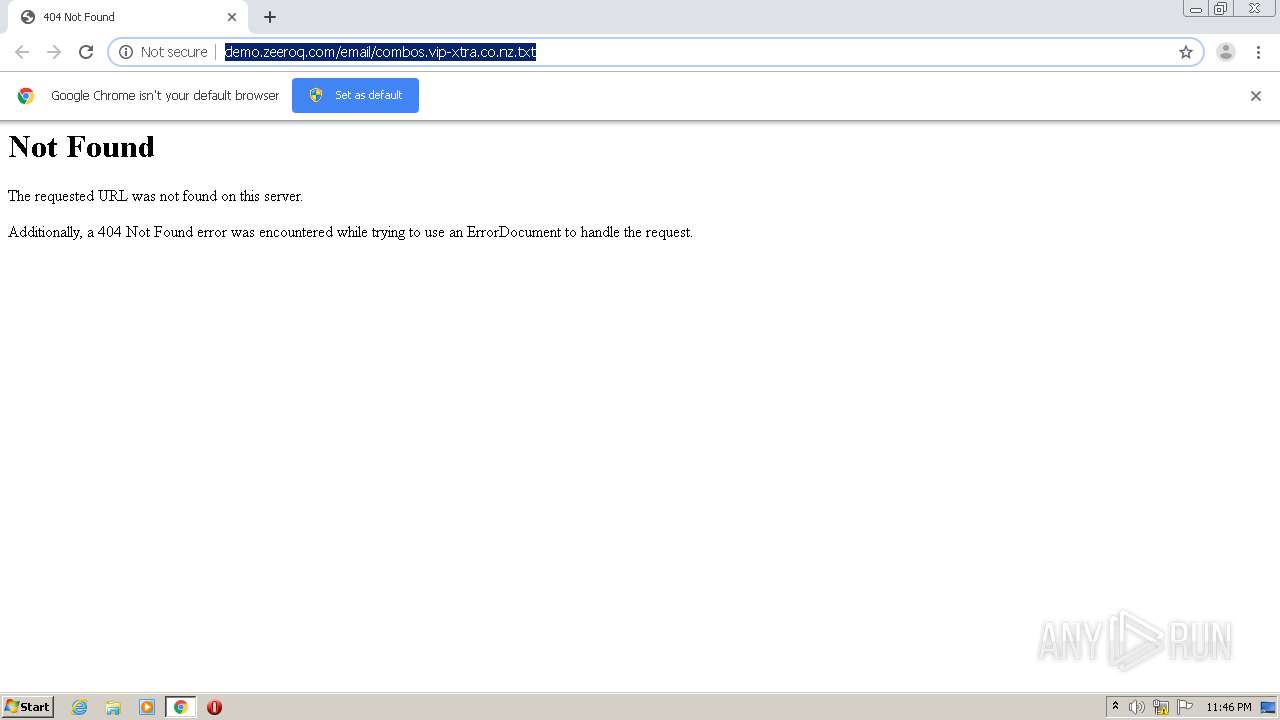This screenshot has width=1280, height=720.
Task: Click the Not Found heading
Action: pos(82,147)
